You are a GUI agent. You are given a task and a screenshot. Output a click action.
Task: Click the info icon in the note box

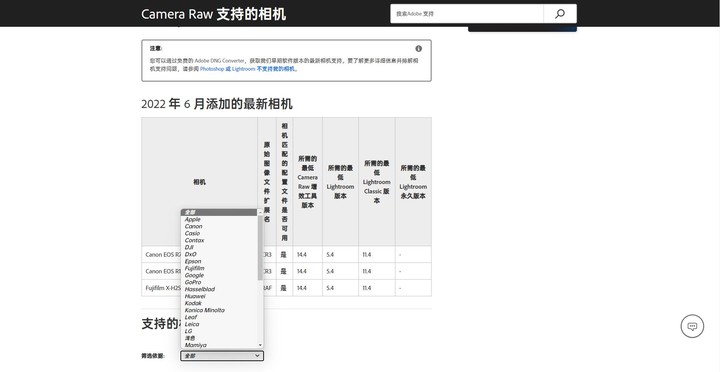pyautogui.click(x=418, y=49)
